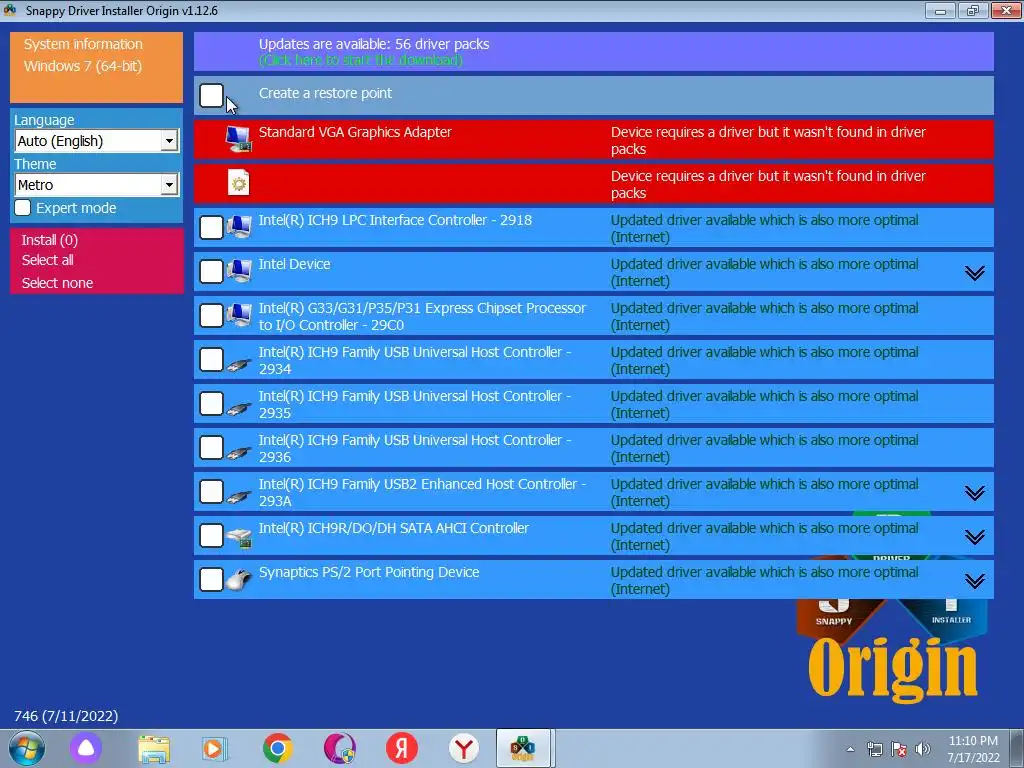
Task: Click the Intel Device monitor icon
Action: click(239, 271)
